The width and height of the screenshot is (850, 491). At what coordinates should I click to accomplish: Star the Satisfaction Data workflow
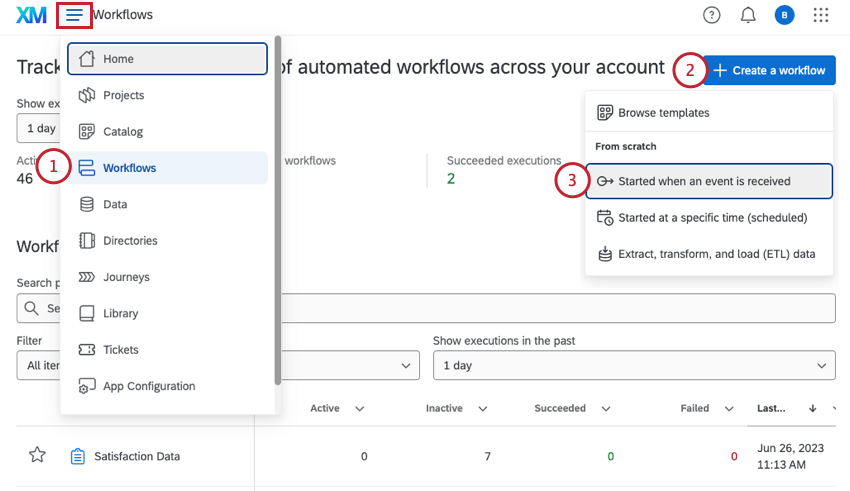(37, 456)
